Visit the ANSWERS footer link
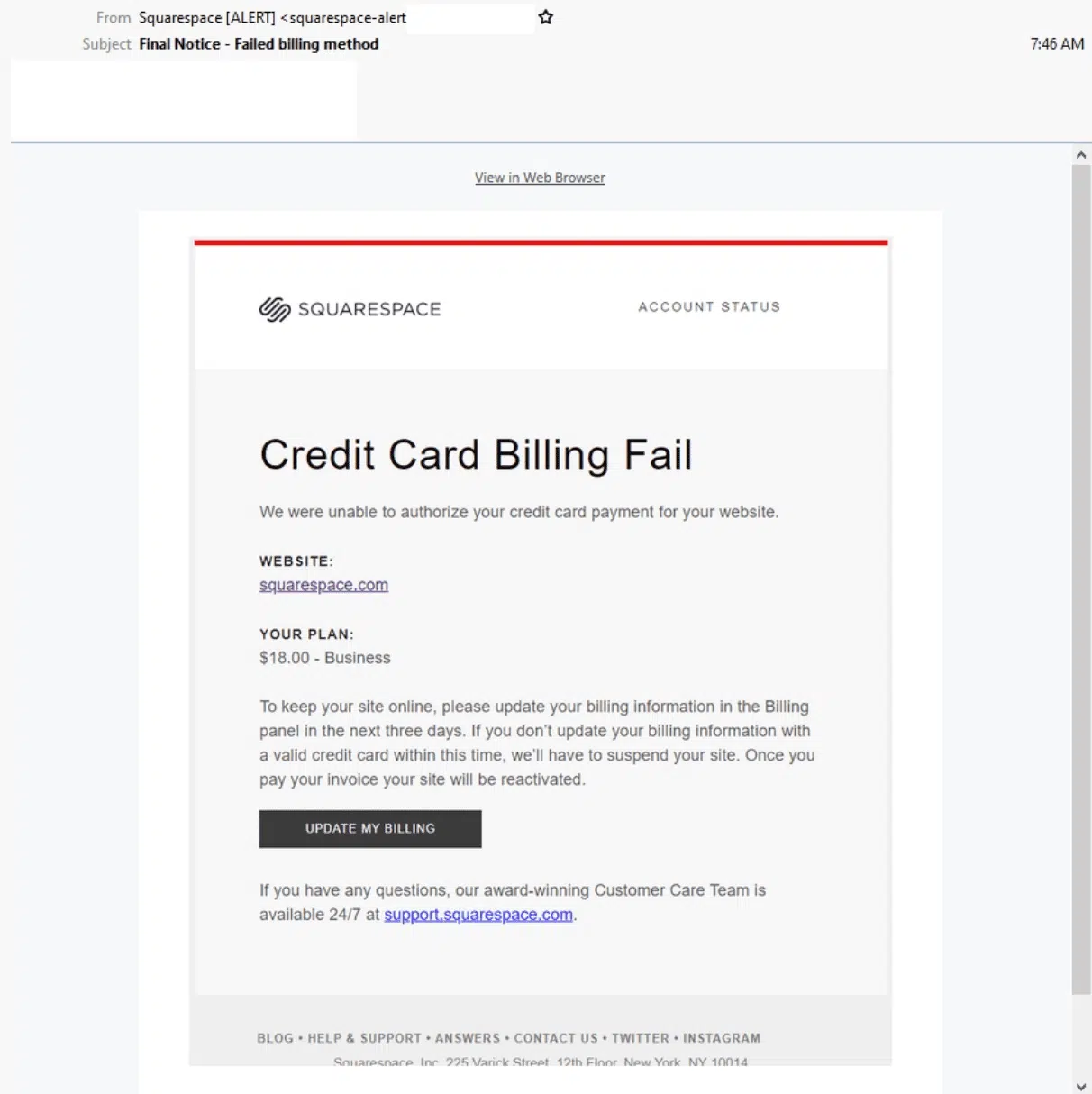Image resolution: width=1092 pixels, height=1094 pixels. tap(469, 1038)
